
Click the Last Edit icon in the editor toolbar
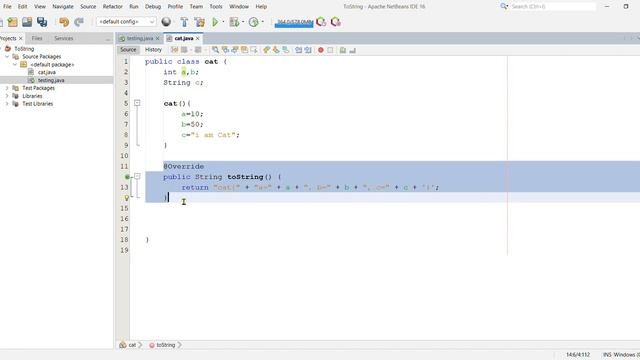(174, 50)
